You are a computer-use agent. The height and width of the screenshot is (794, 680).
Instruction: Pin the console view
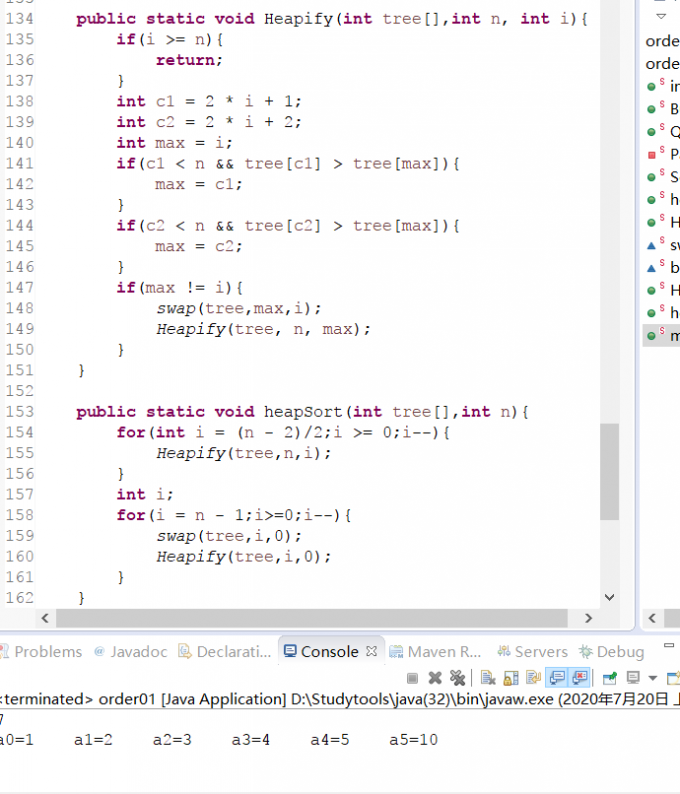pyautogui.click(x=609, y=678)
